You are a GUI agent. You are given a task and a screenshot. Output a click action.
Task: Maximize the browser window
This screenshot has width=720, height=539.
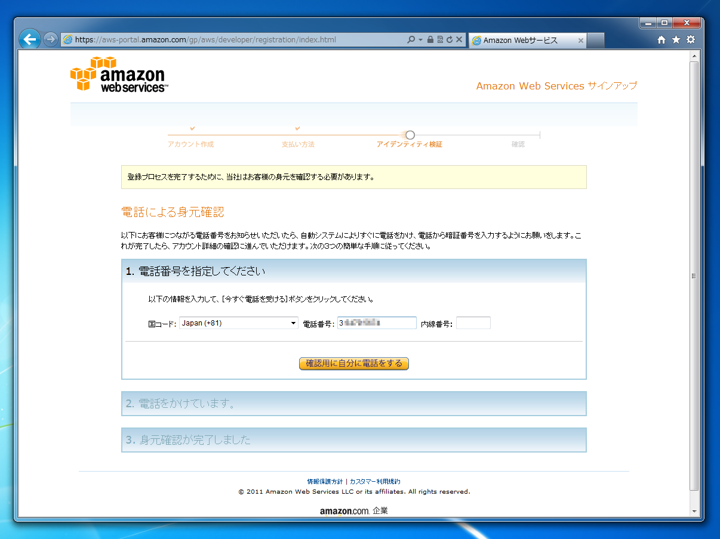(664, 22)
